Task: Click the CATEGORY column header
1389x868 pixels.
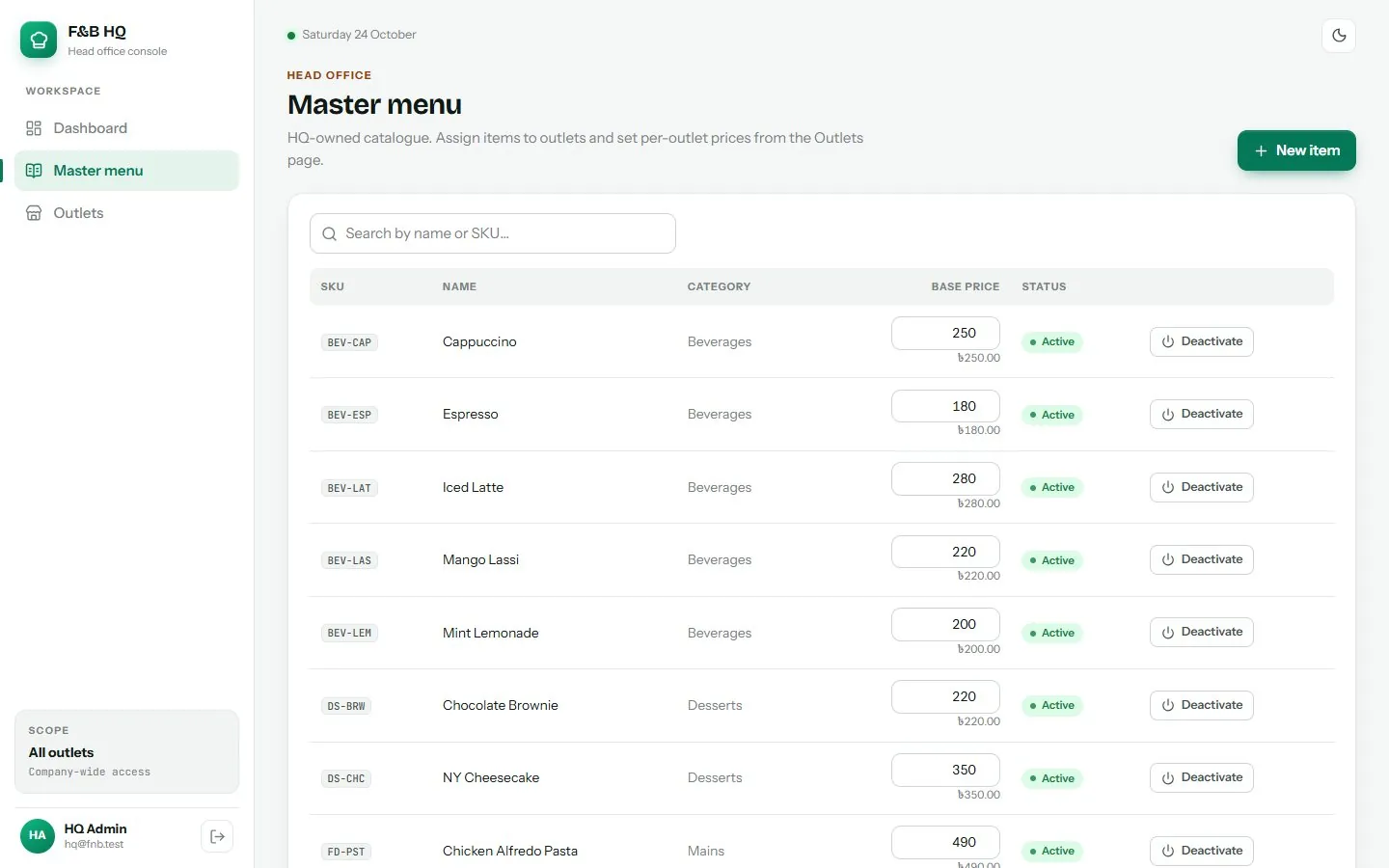Action: tap(719, 286)
